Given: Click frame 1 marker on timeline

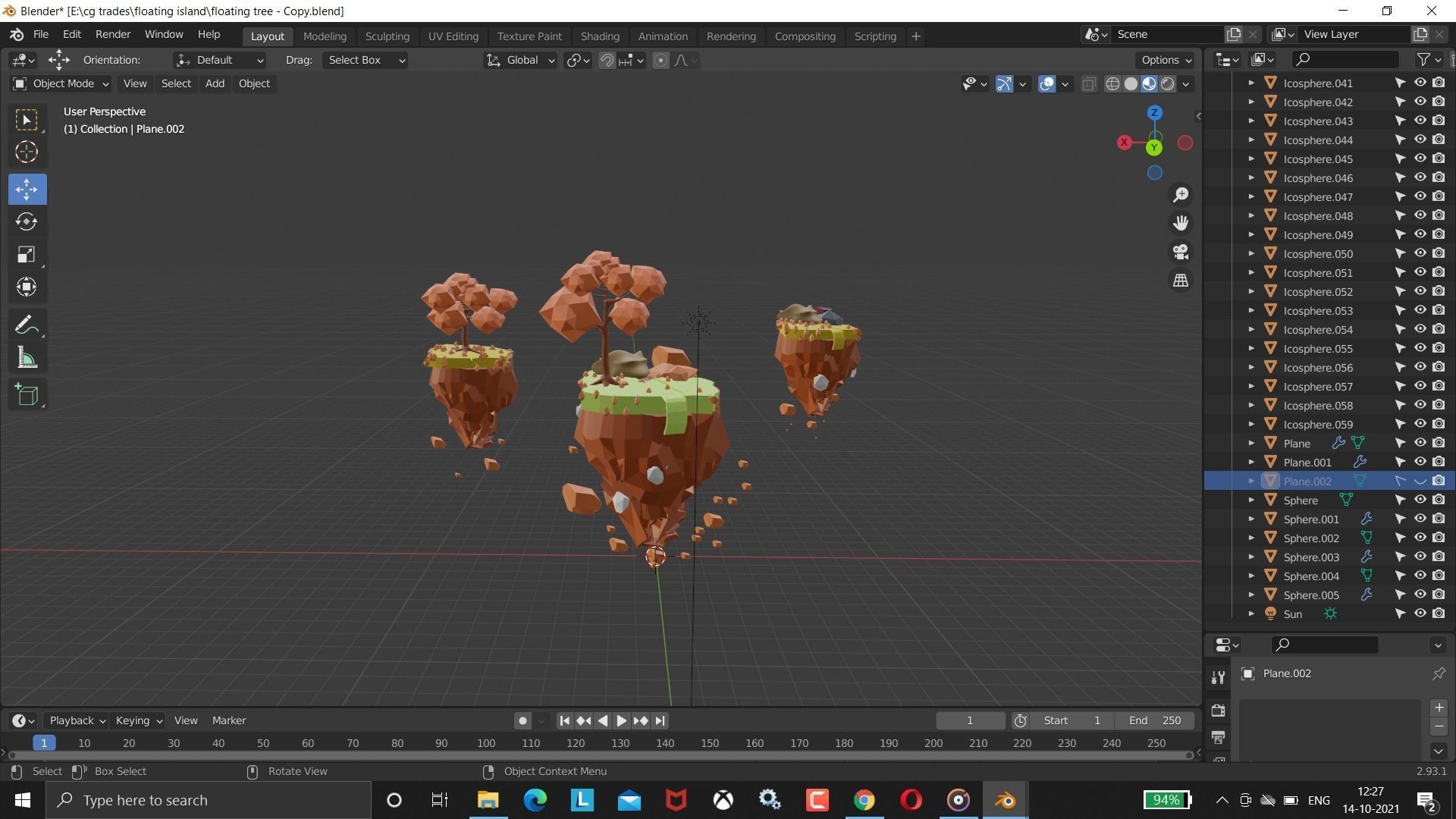Looking at the screenshot, I should [x=44, y=743].
